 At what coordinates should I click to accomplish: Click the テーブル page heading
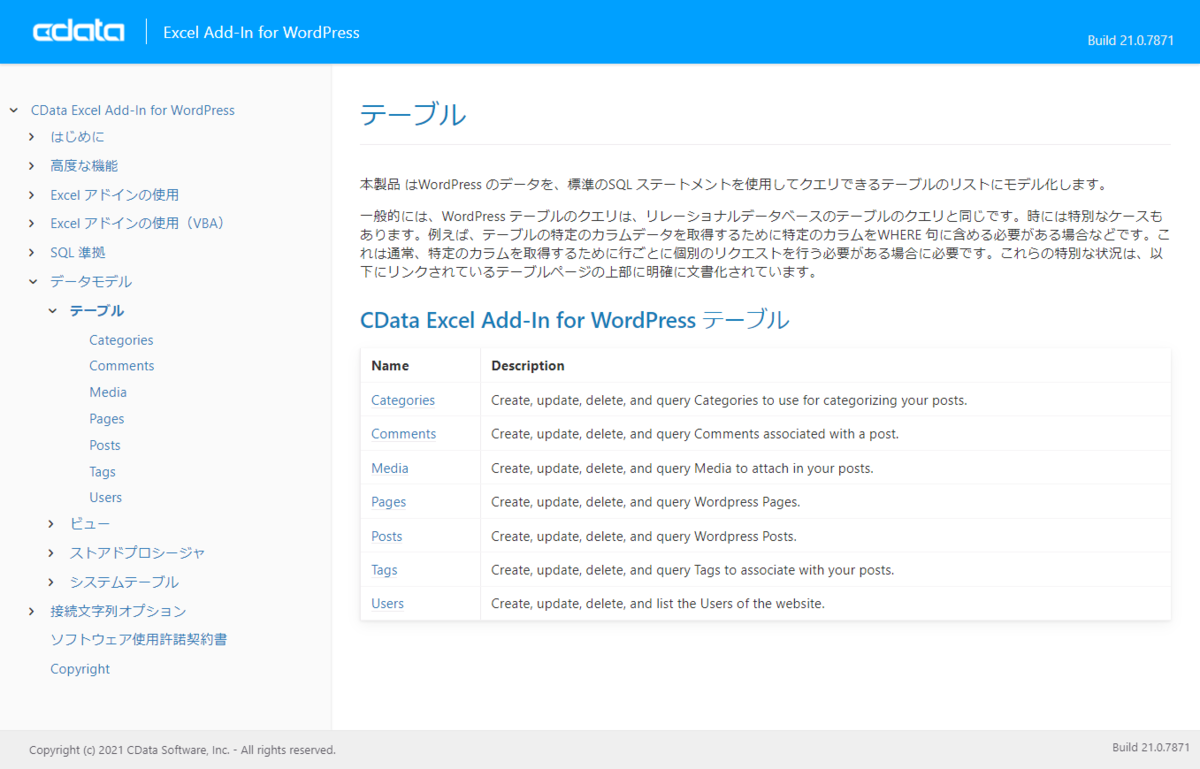pos(413,115)
